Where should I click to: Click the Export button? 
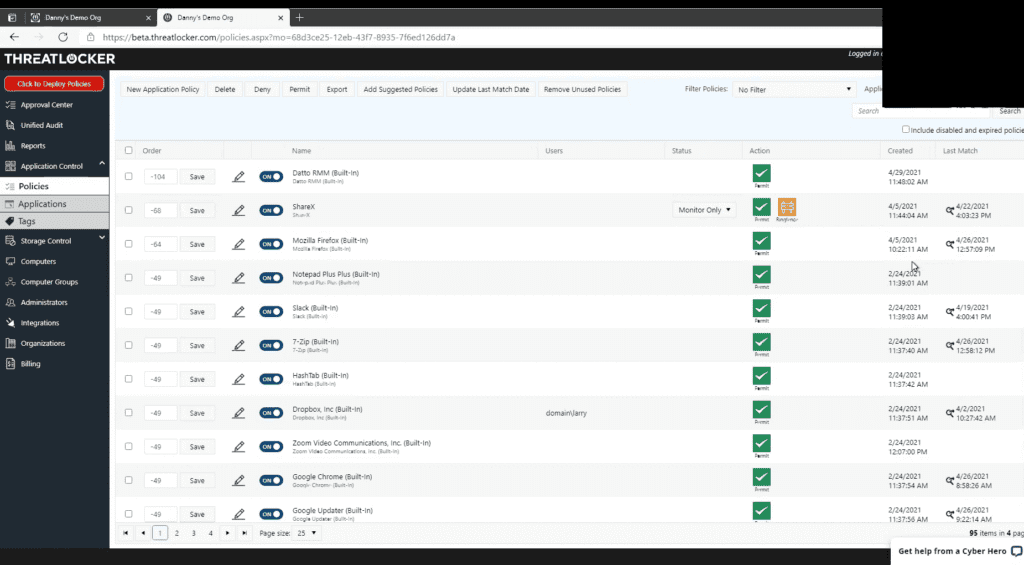pyautogui.click(x=337, y=89)
